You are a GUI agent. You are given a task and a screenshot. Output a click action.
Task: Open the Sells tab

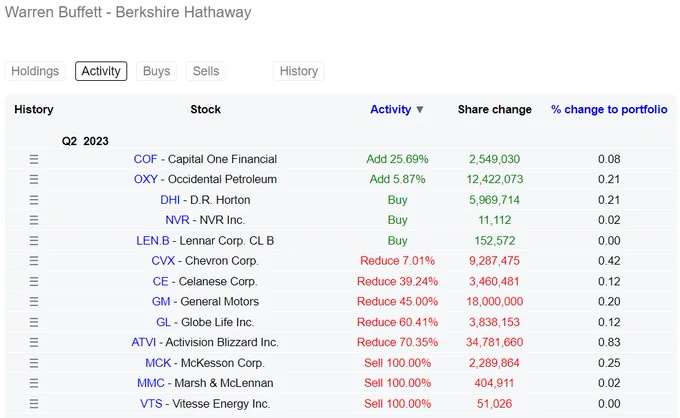206,71
